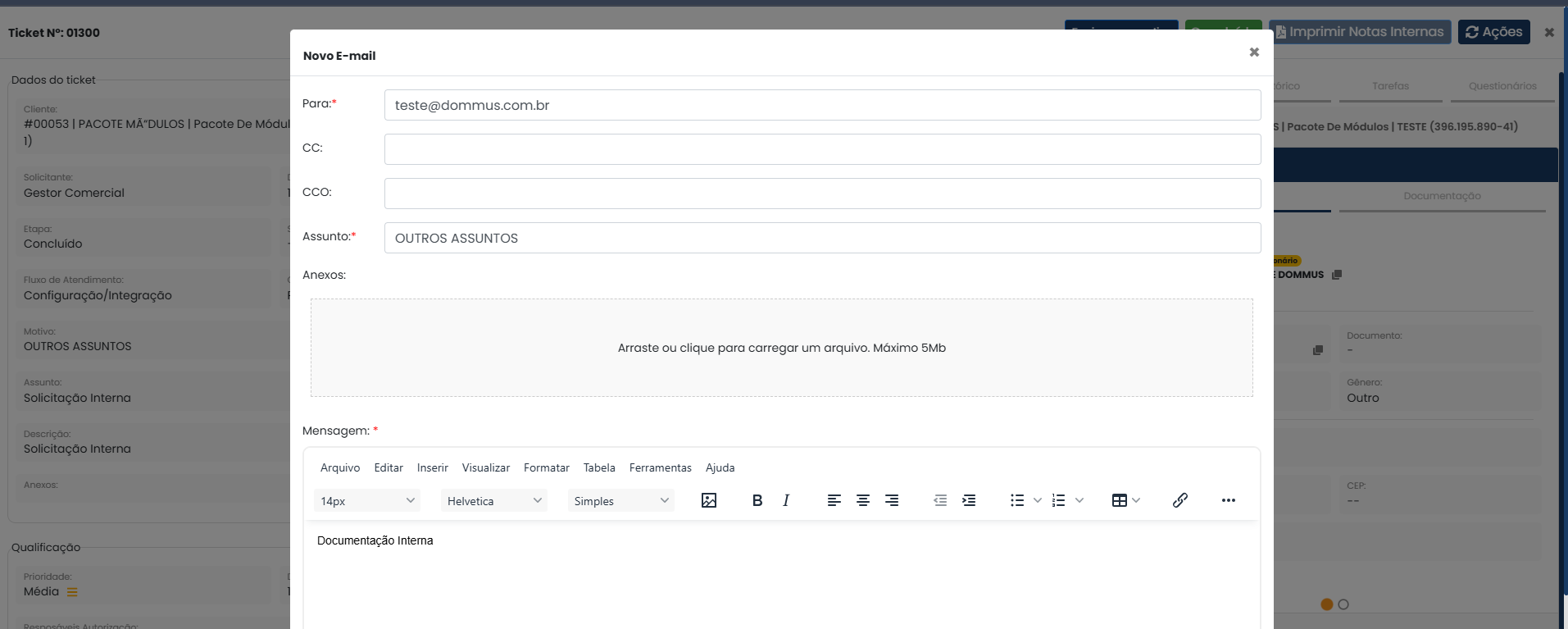Click Motivo value OUTROS ASSUNTOS in ticket
This screenshot has height=629, width=1568.
click(77, 346)
